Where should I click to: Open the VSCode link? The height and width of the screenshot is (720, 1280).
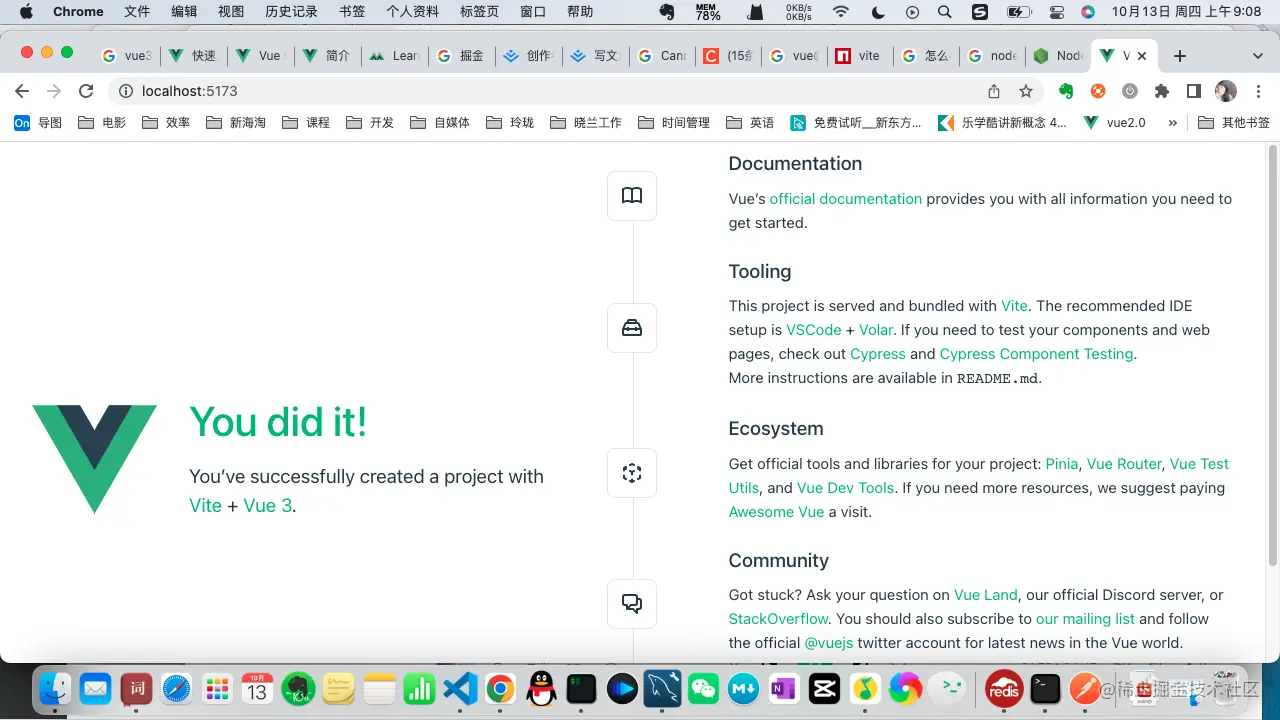coord(814,330)
